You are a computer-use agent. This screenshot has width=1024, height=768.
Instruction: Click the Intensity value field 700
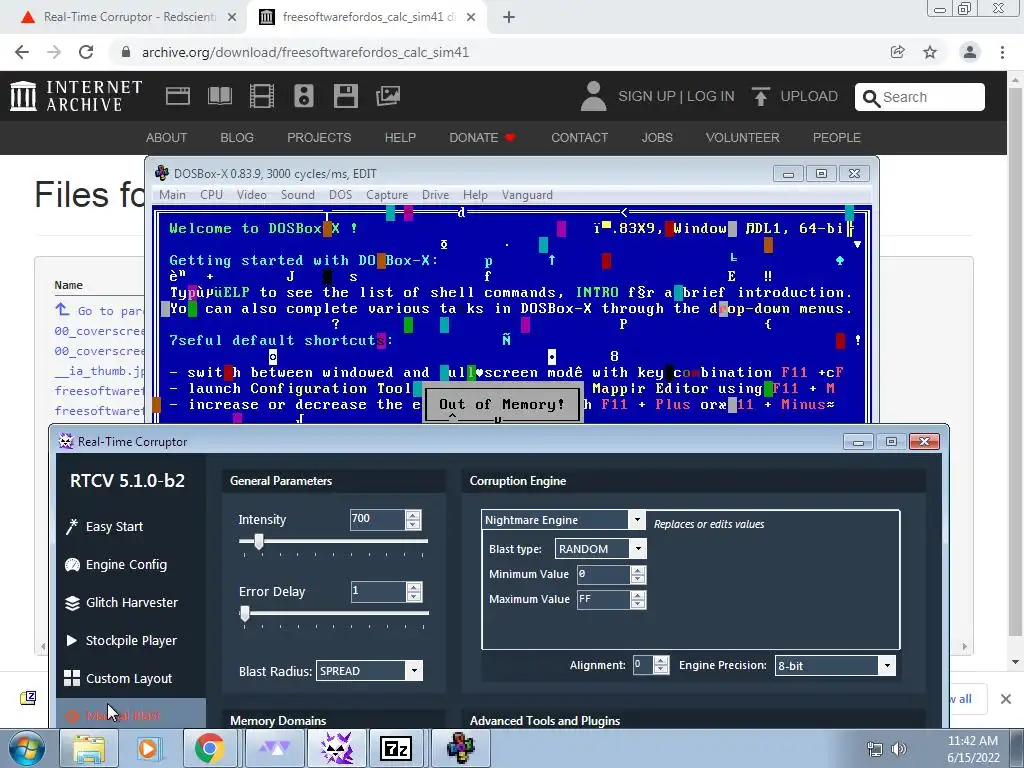tap(377, 519)
